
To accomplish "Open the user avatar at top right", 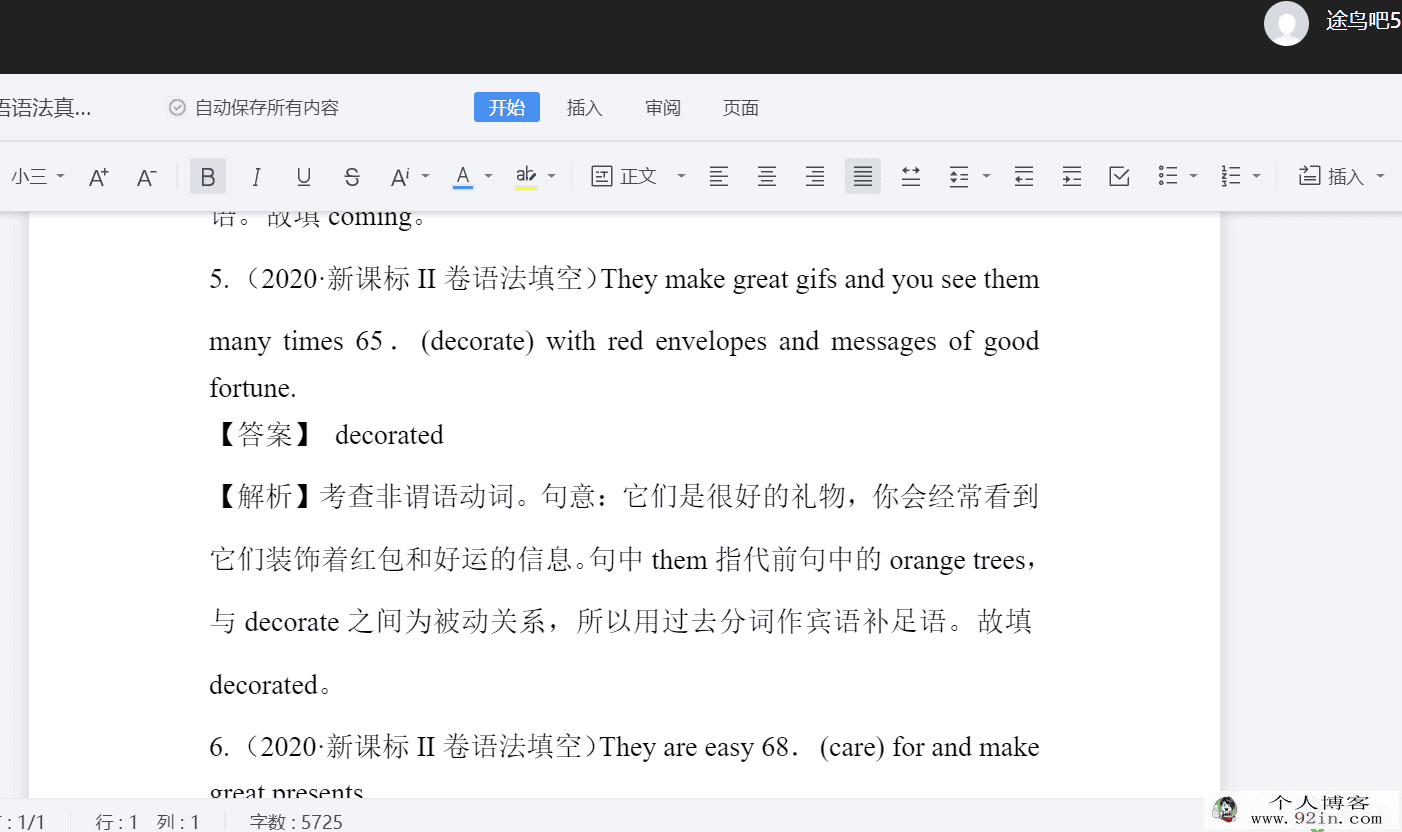I will click(x=1286, y=23).
